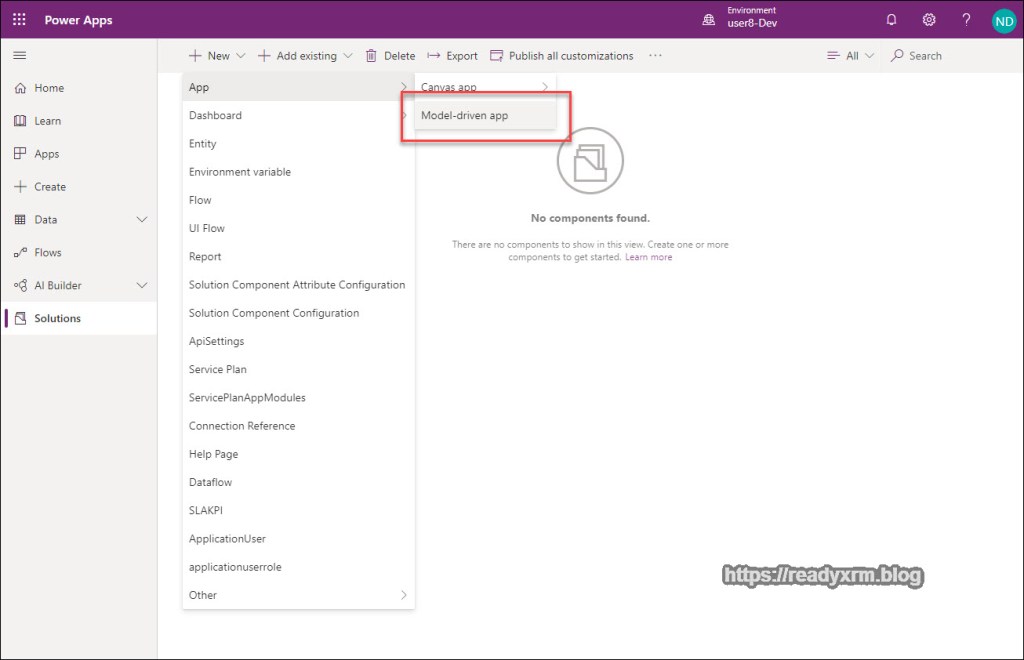Click the notifications bell icon

click(x=891, y=20)
